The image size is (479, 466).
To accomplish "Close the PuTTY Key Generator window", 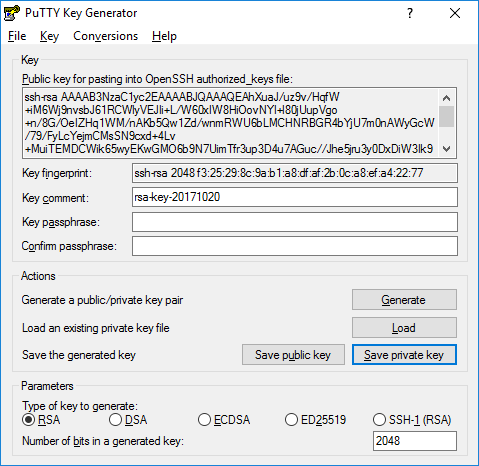I will point(455,13).
